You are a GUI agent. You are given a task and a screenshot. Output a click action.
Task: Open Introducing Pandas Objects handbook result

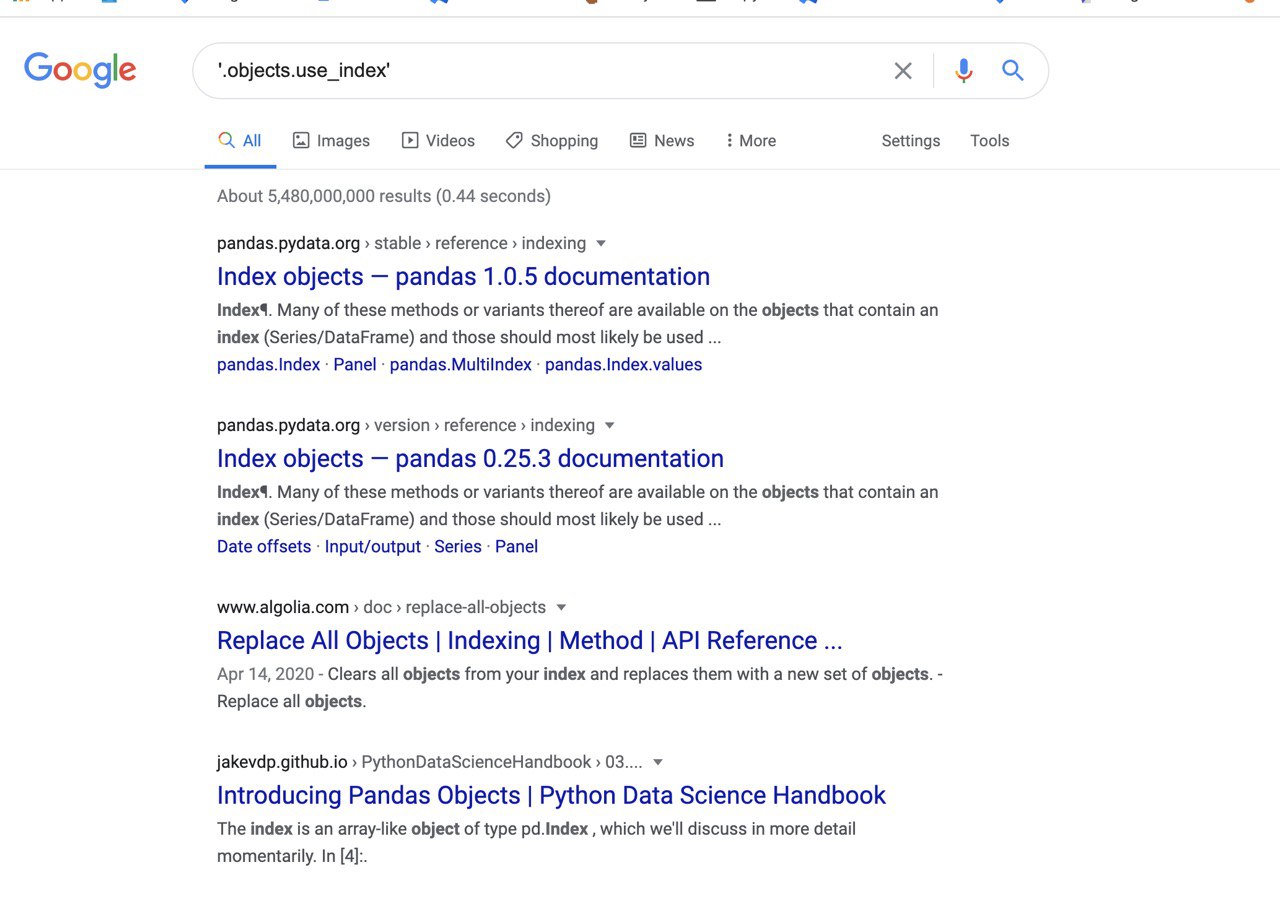(x=551, y=796)
